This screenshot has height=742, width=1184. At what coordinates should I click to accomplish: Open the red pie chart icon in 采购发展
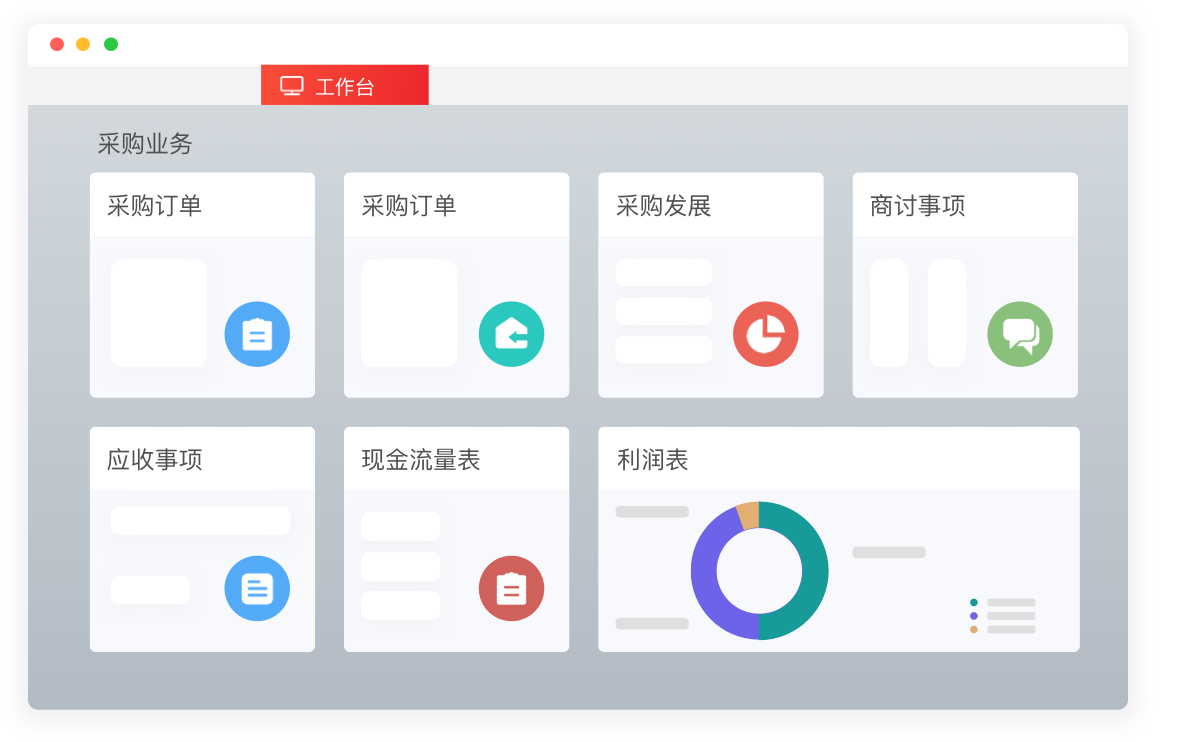(765, 334)
